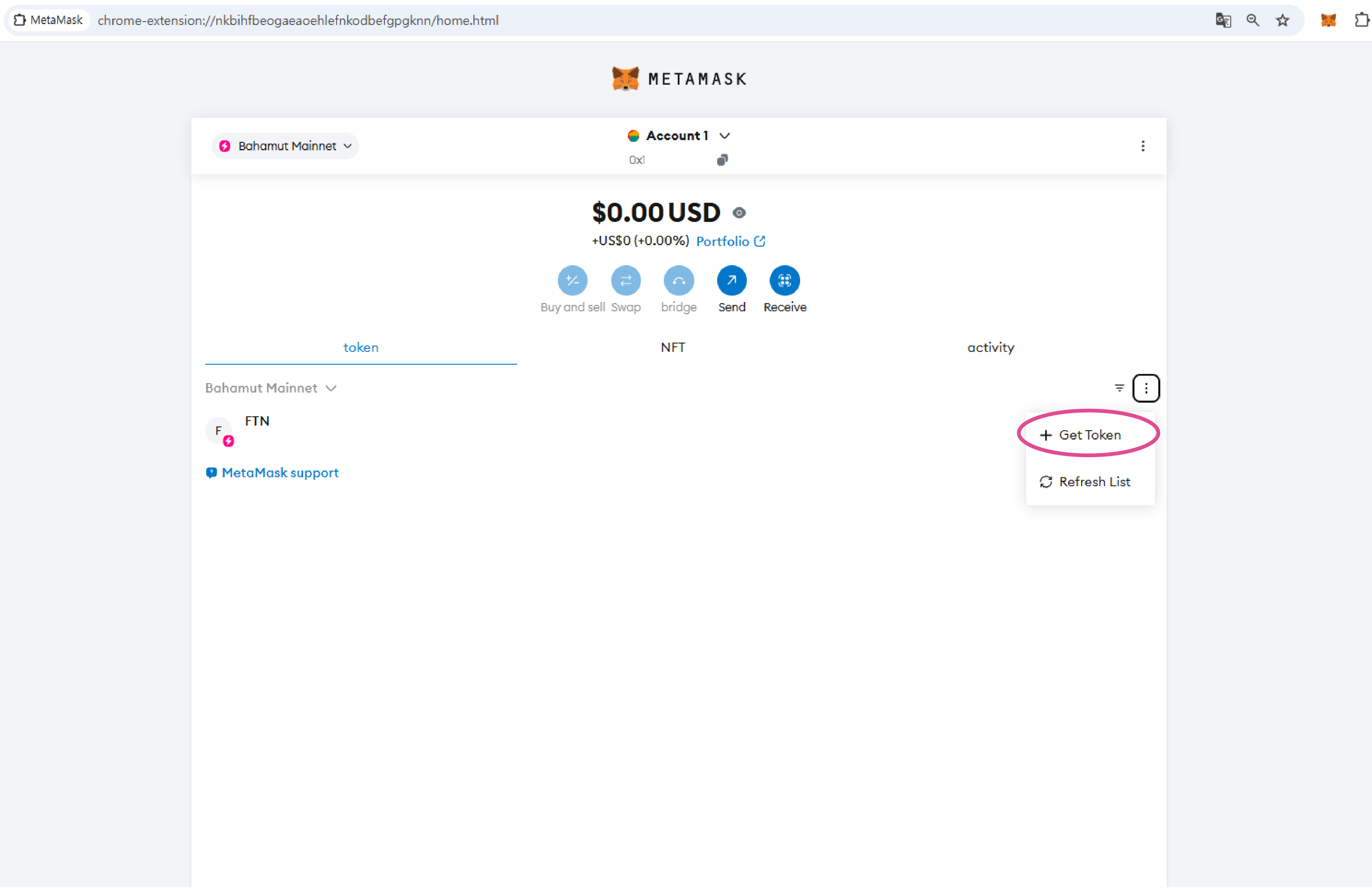The height and width of the screenshot is (888, 1372).
Task: Click the token list three-dot menu button
Action: (x=1146, y=388)
